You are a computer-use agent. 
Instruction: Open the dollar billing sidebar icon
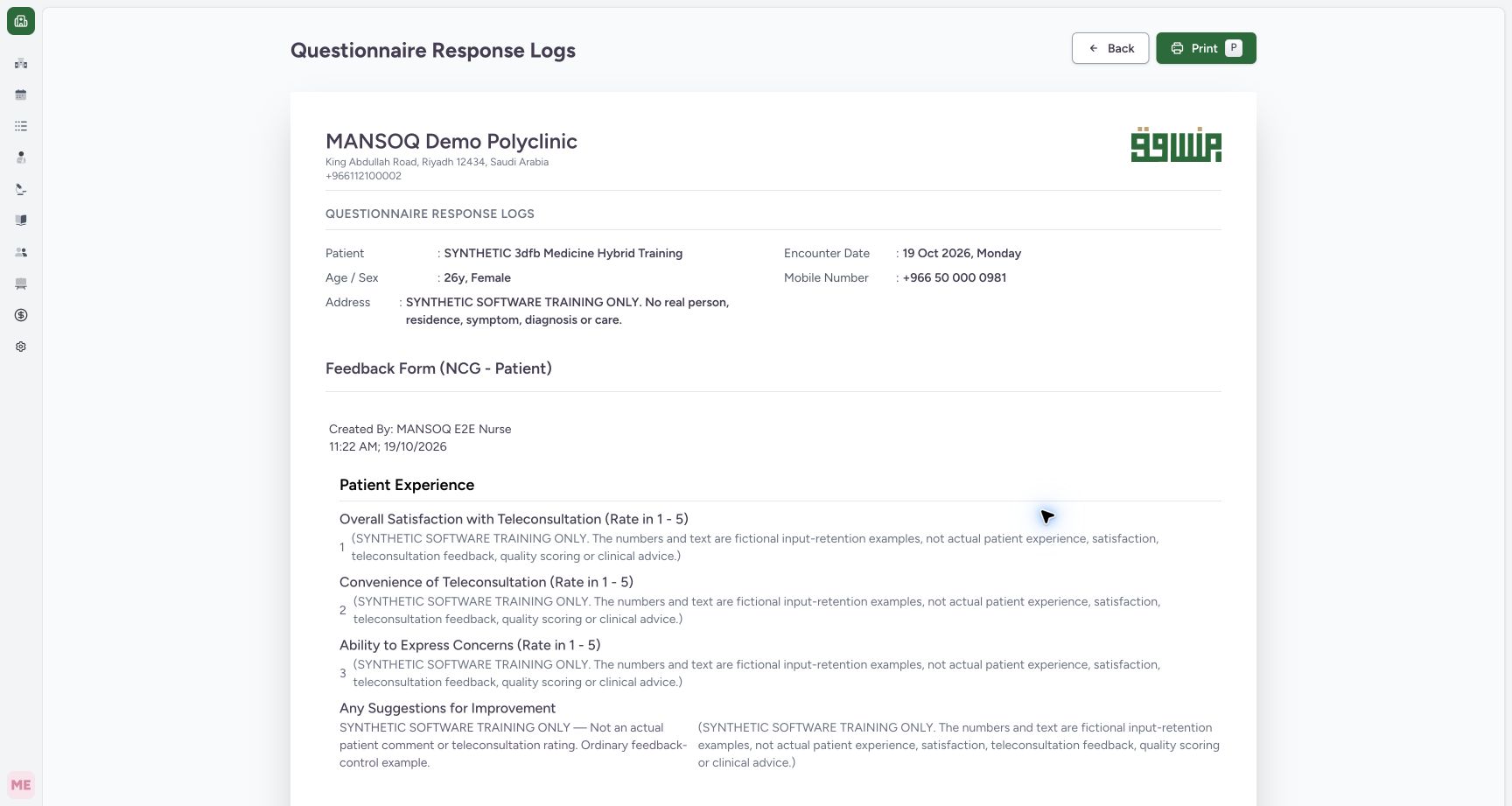pyautogui.click(x=21, y=315)
